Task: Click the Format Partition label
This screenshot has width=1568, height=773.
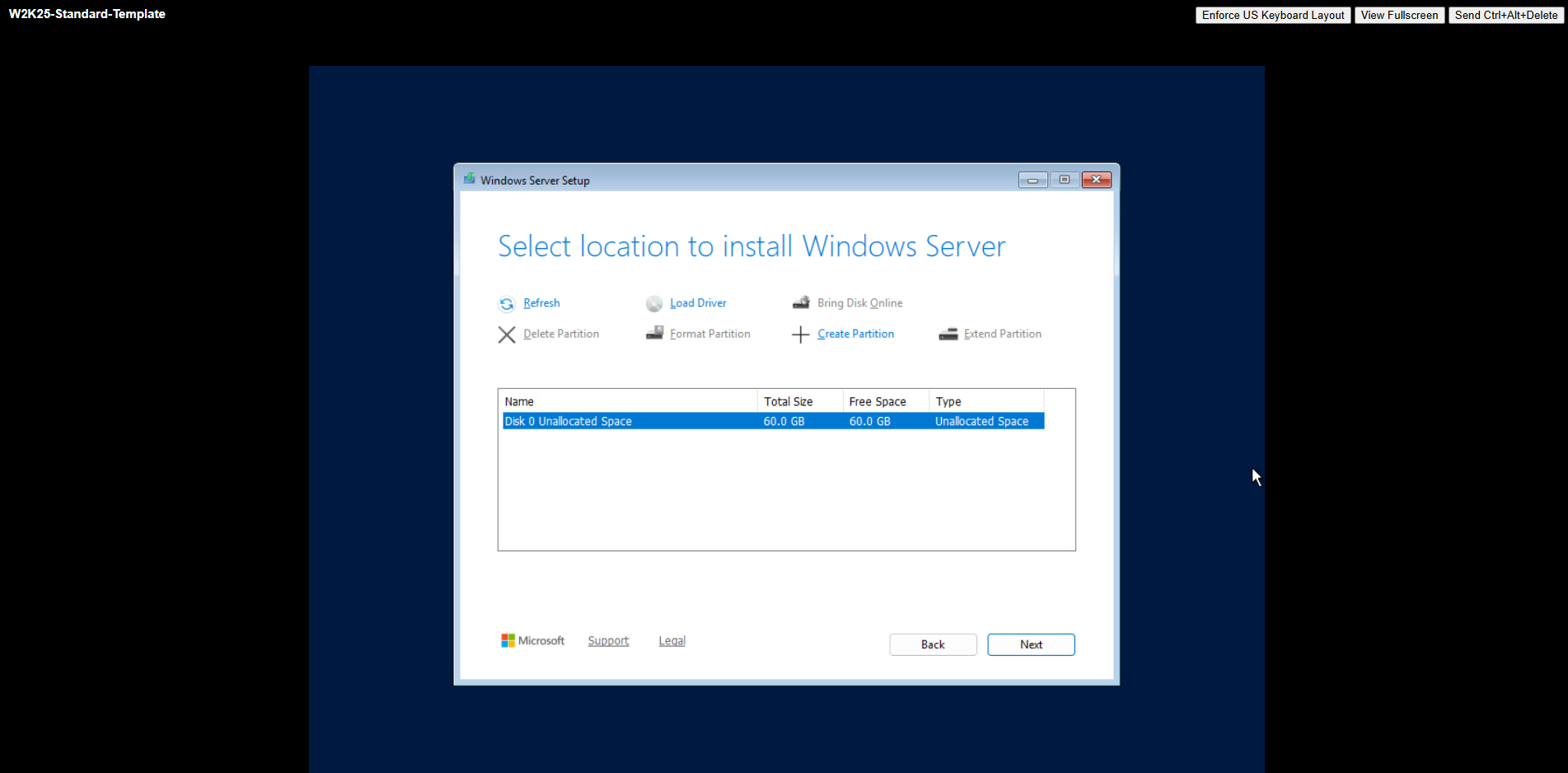Action: point(709,334)
